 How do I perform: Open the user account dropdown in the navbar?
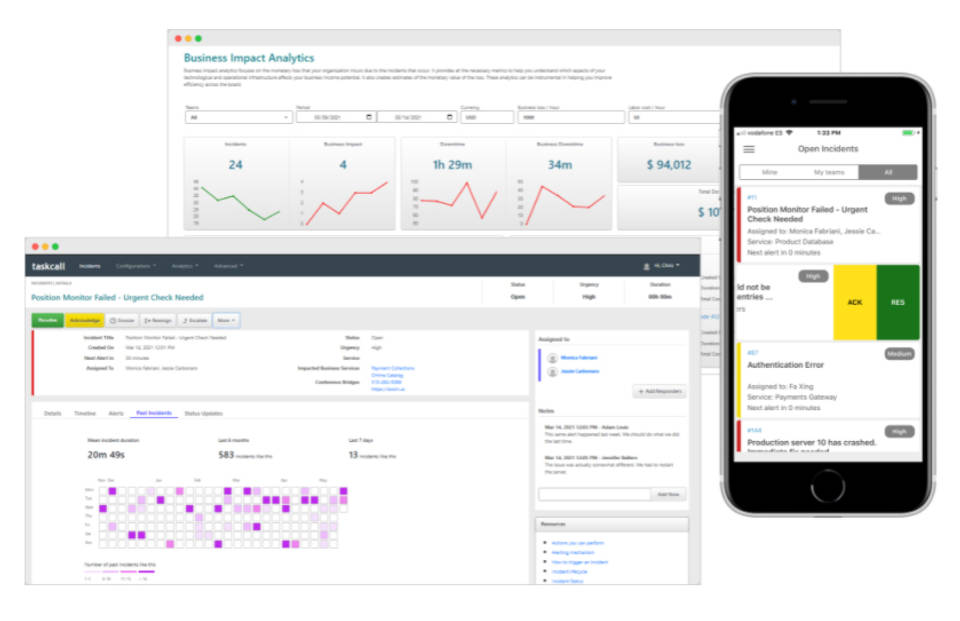click(x=667, y=266)
